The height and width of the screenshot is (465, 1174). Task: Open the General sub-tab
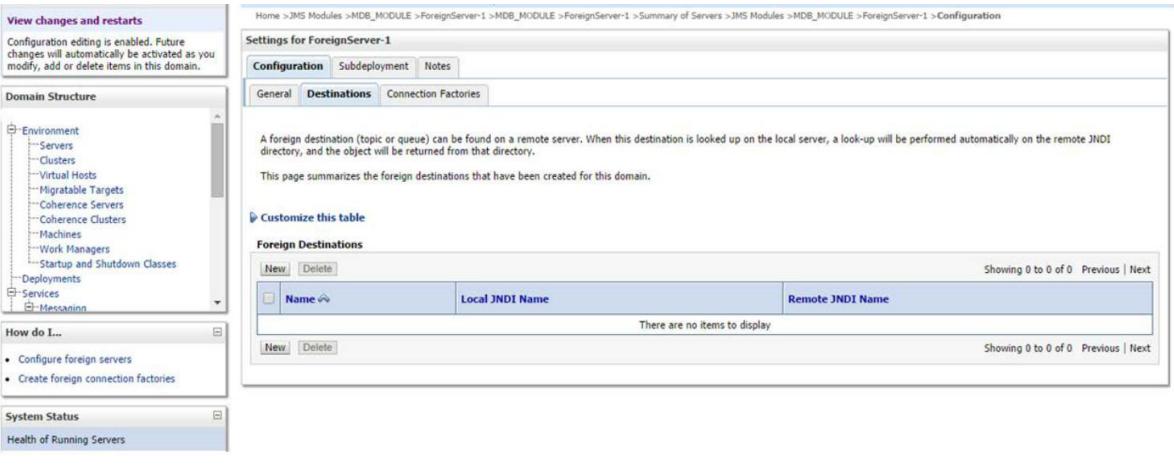point(273,94)
